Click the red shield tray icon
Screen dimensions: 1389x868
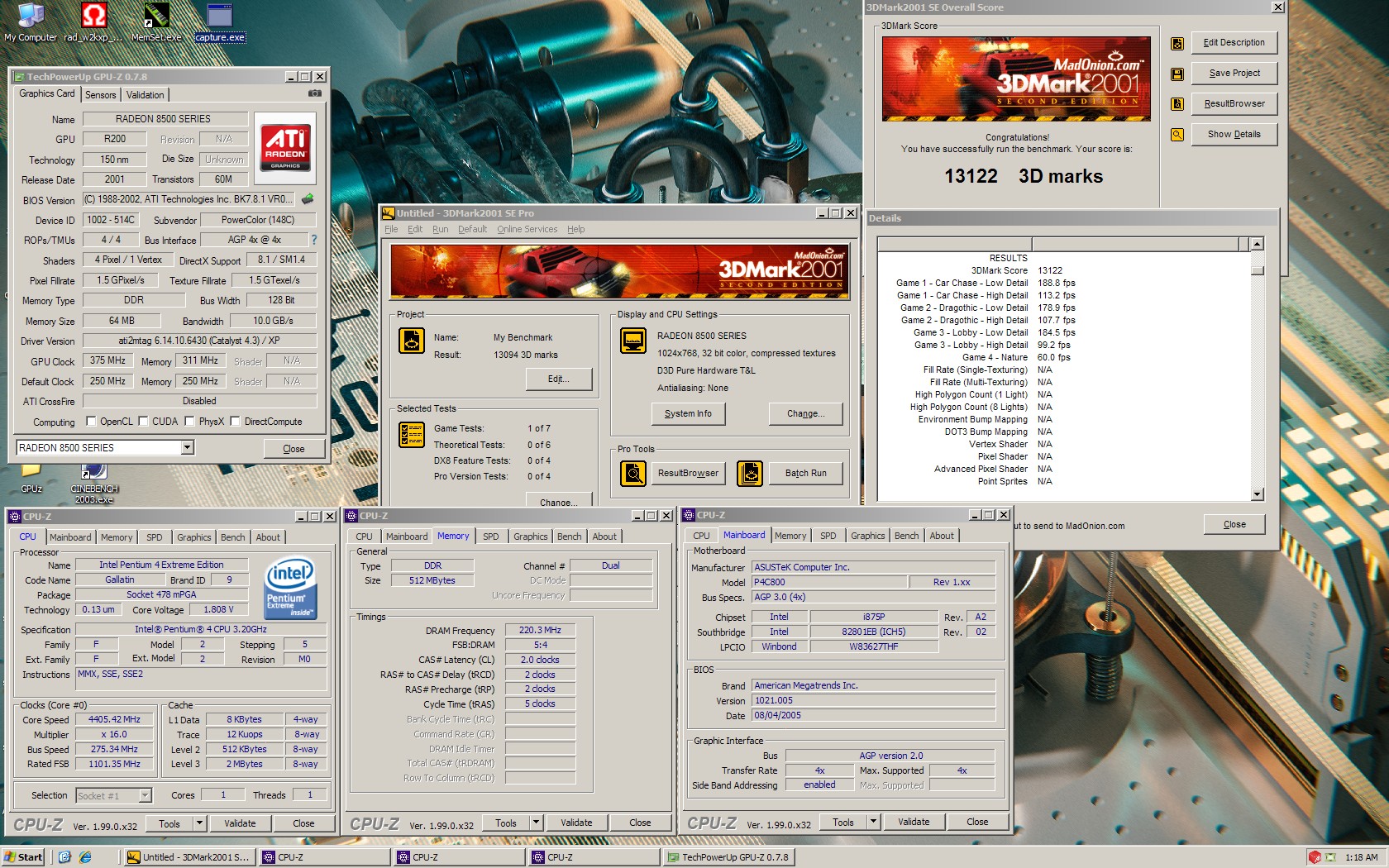pos(1315,857)
